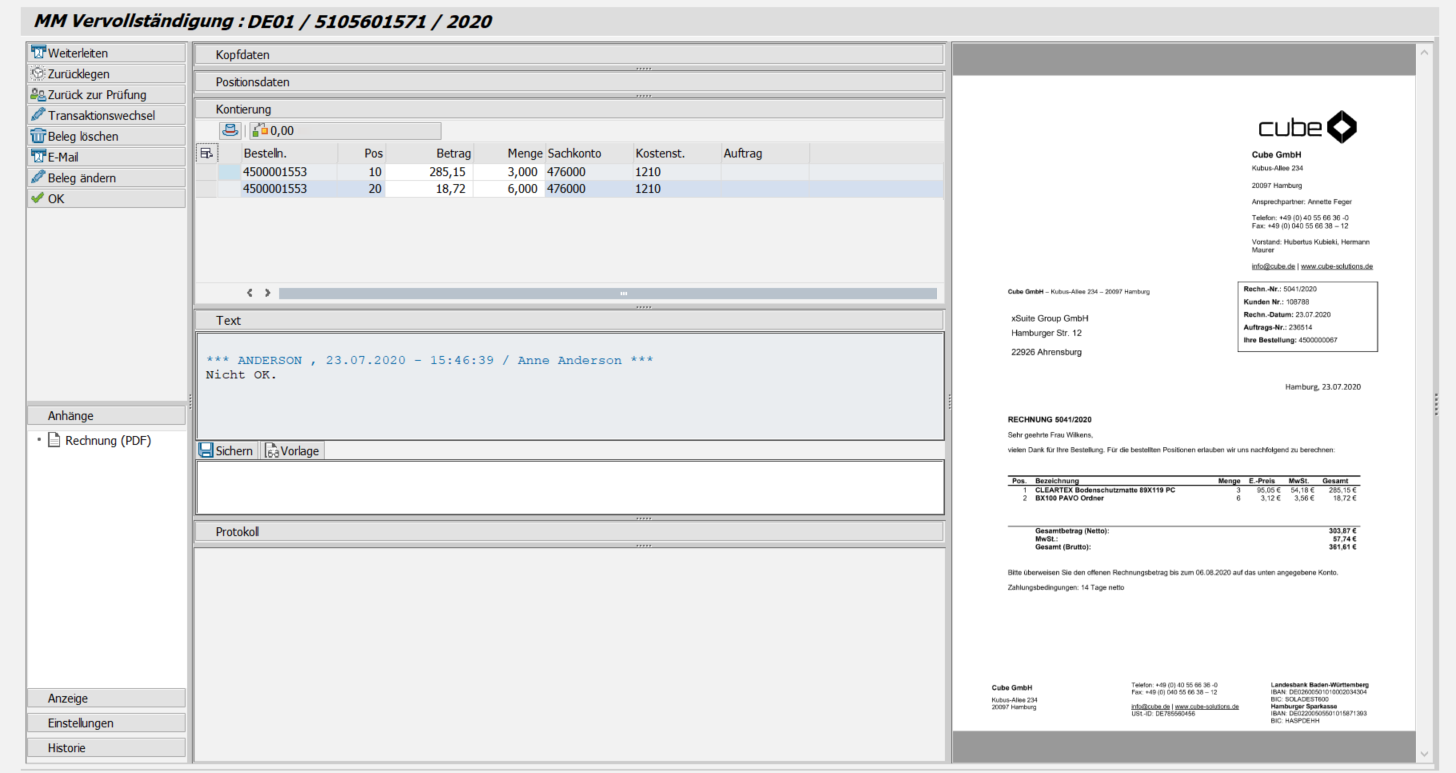The image size is (1456, 773).
Task: Open the Vorlage dialog
Action: pos(292,450)
